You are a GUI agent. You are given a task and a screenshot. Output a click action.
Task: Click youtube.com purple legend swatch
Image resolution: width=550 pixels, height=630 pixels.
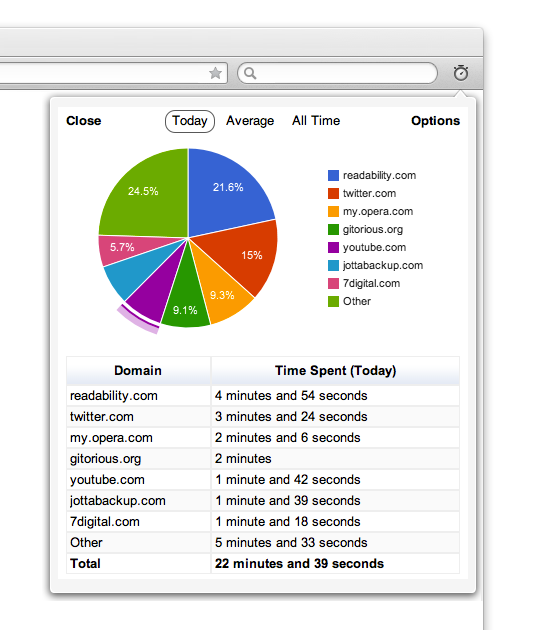click(x=333, y=248)
